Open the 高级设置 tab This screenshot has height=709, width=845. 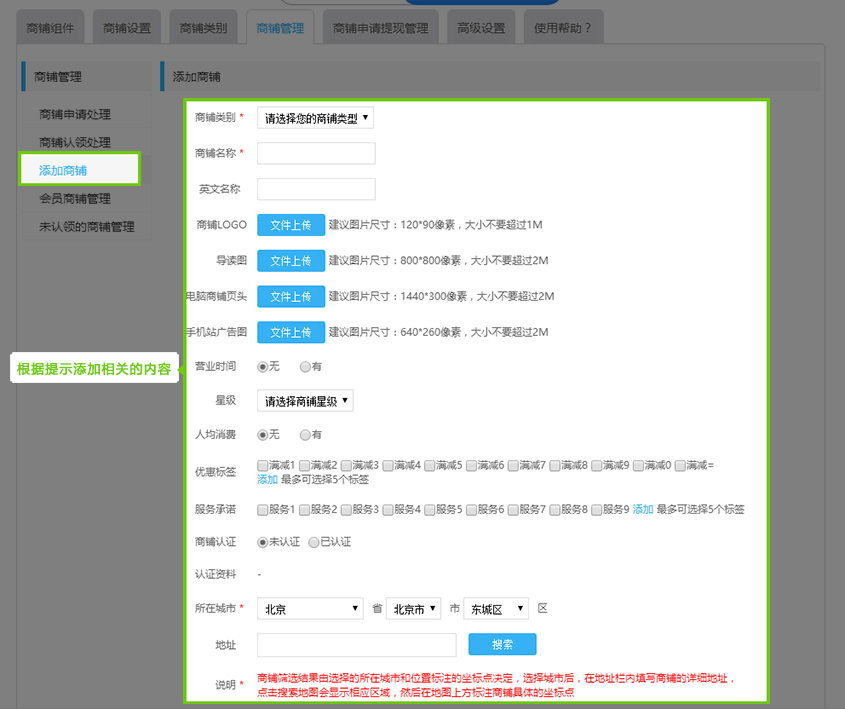tap(482, 28)
